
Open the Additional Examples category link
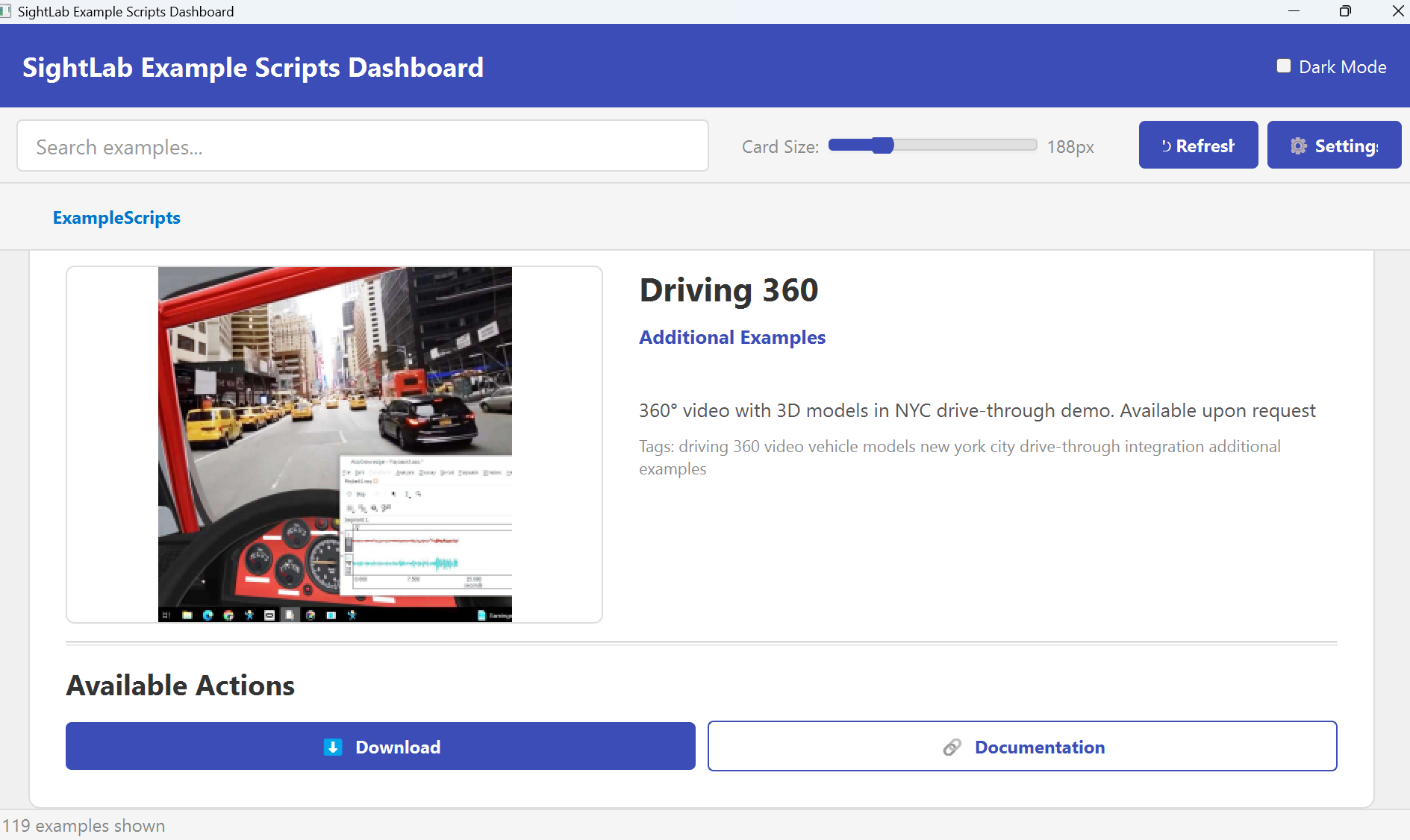[731, 337]
